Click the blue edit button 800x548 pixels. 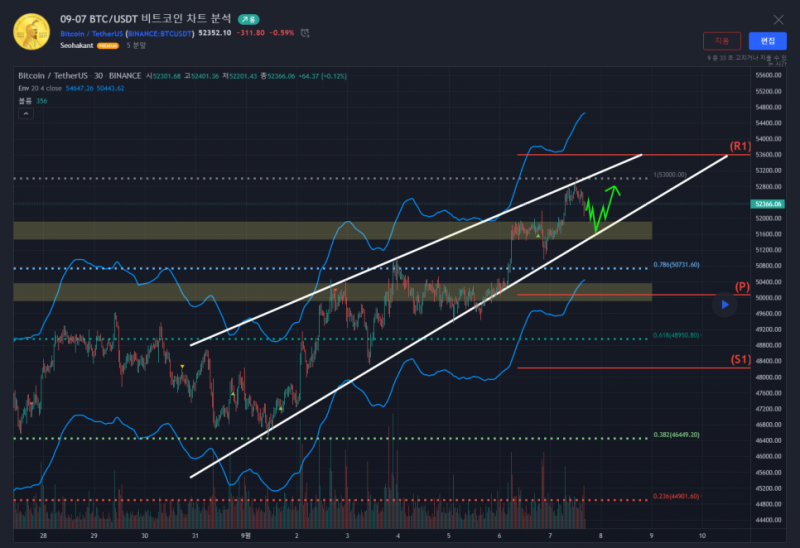[767, 41]
